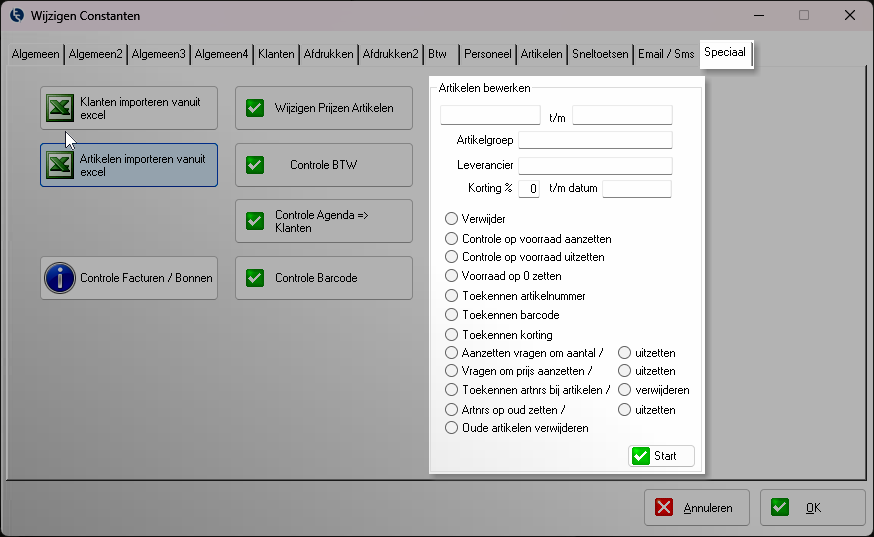The height and width of the screenshot is (537, 874).
Task: Switch to the Klanten tab
Action: coord(276,54)
